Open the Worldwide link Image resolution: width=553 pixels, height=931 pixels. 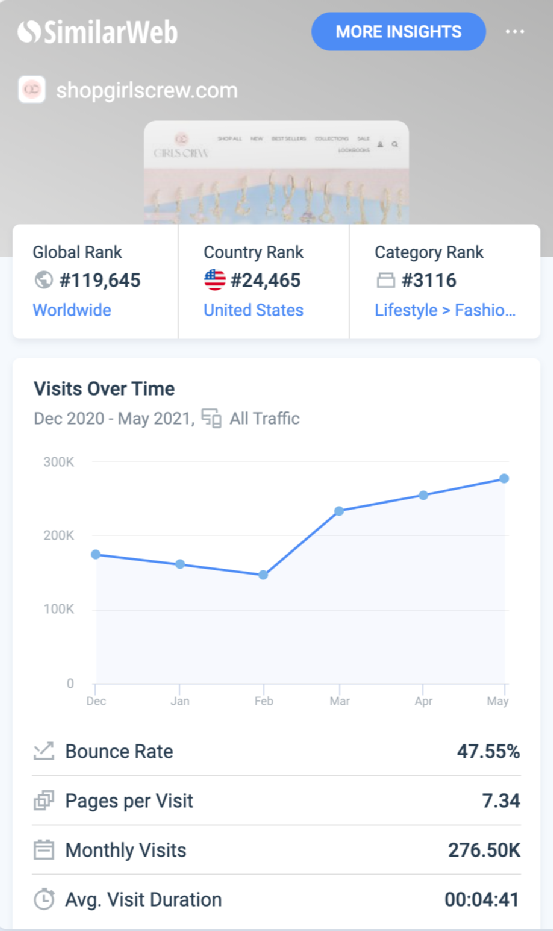tap(72, 310)
